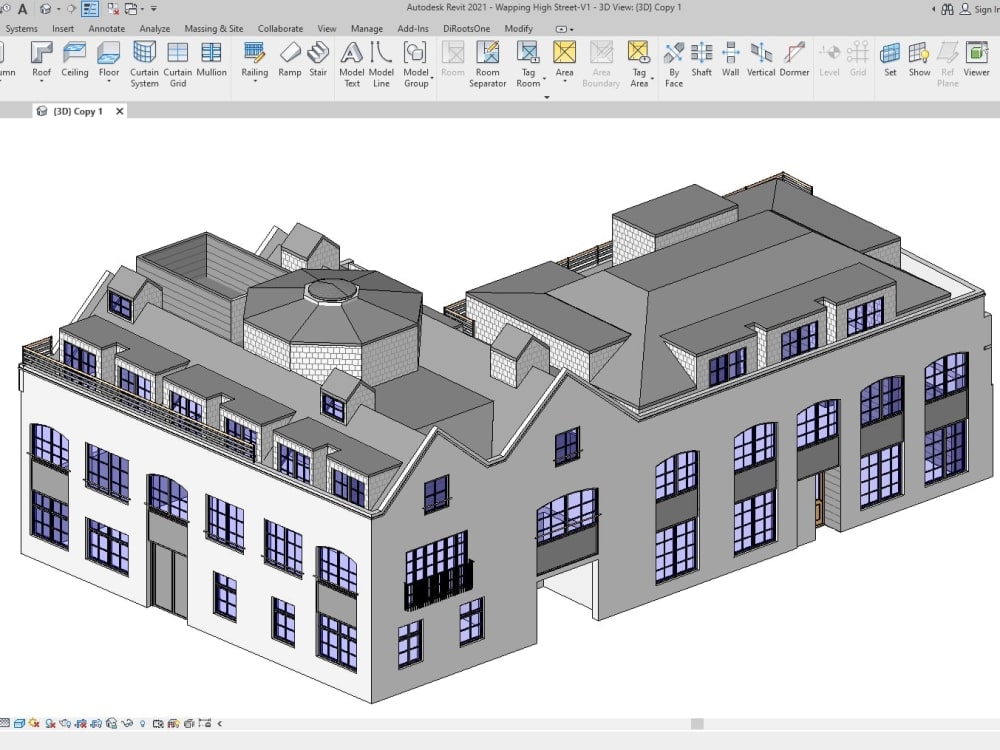Image resolution: width=1000 pixels, height=750 pixels.
Task: Pick the Model Line tool
Action: coord(381,64)
